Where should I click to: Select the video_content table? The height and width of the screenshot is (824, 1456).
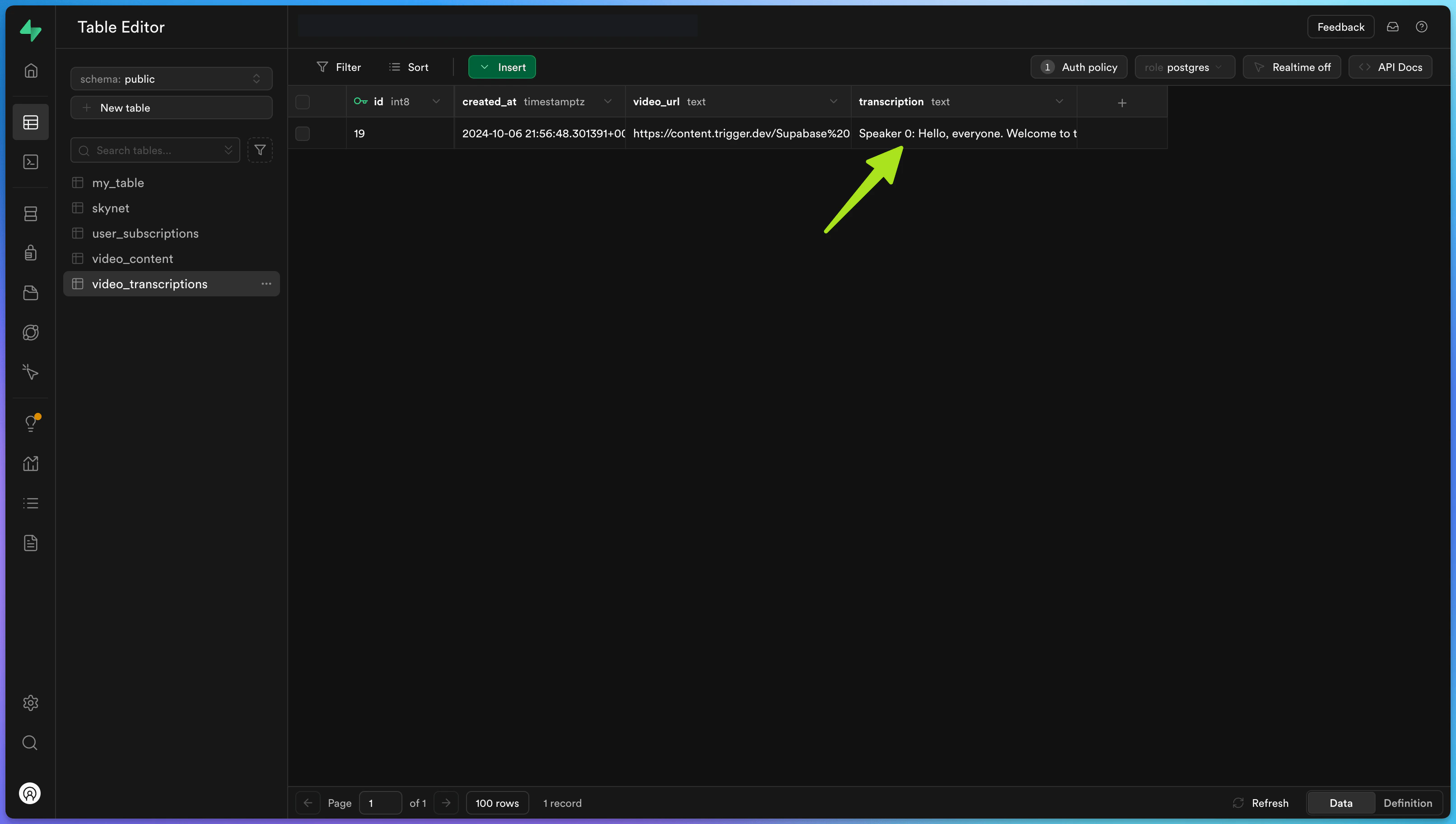[x=132, y=259]
